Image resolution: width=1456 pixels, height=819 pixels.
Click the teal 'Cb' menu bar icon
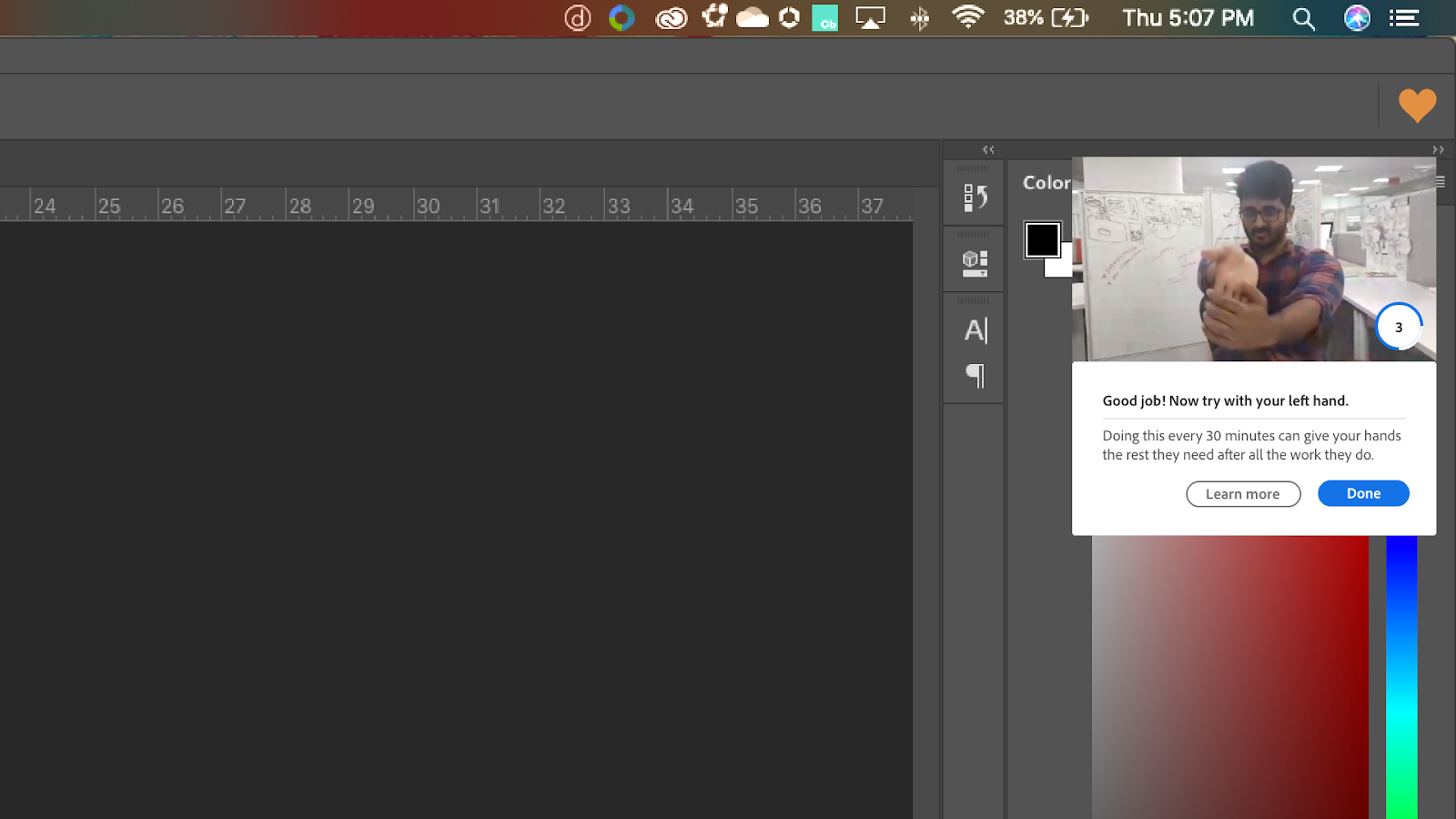tap(825, 18)
